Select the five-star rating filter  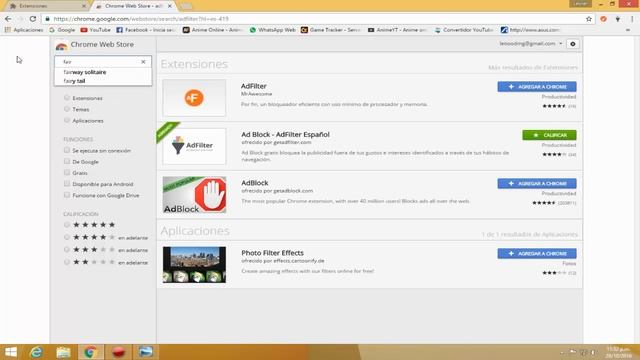pyautogui.click(x=67, y=224)
